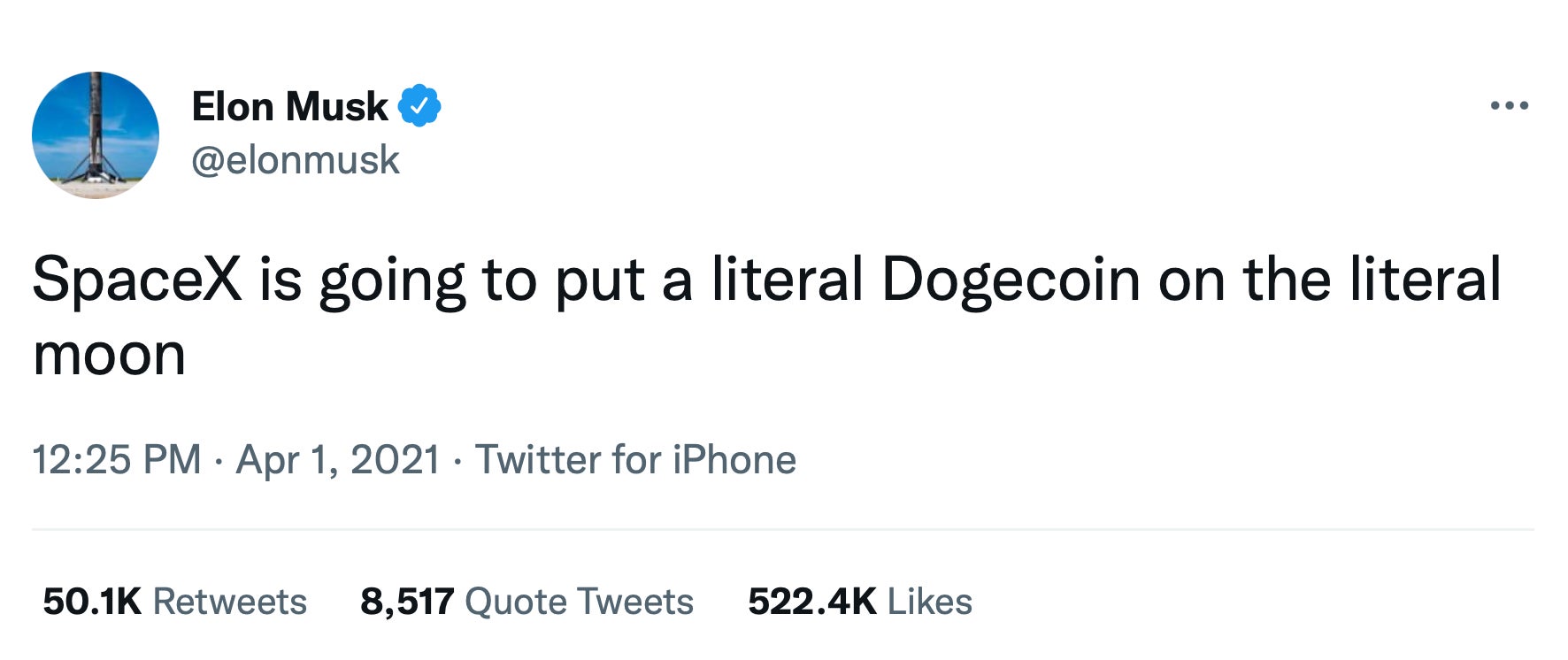Click the word SpaceX in the tweet

click(137, 280)
